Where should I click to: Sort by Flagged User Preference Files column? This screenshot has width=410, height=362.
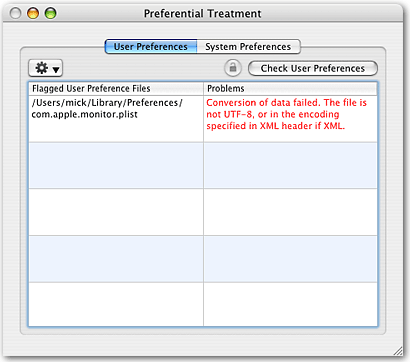coord(116,88)
